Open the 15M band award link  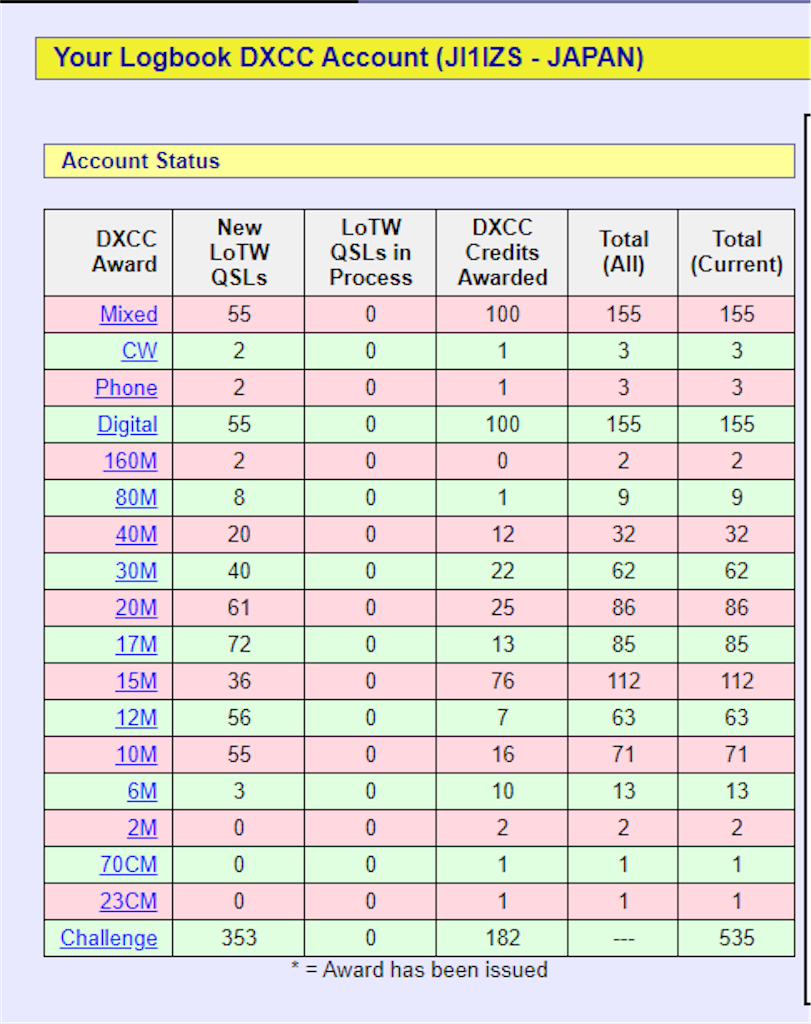click(x=136, y=681)
